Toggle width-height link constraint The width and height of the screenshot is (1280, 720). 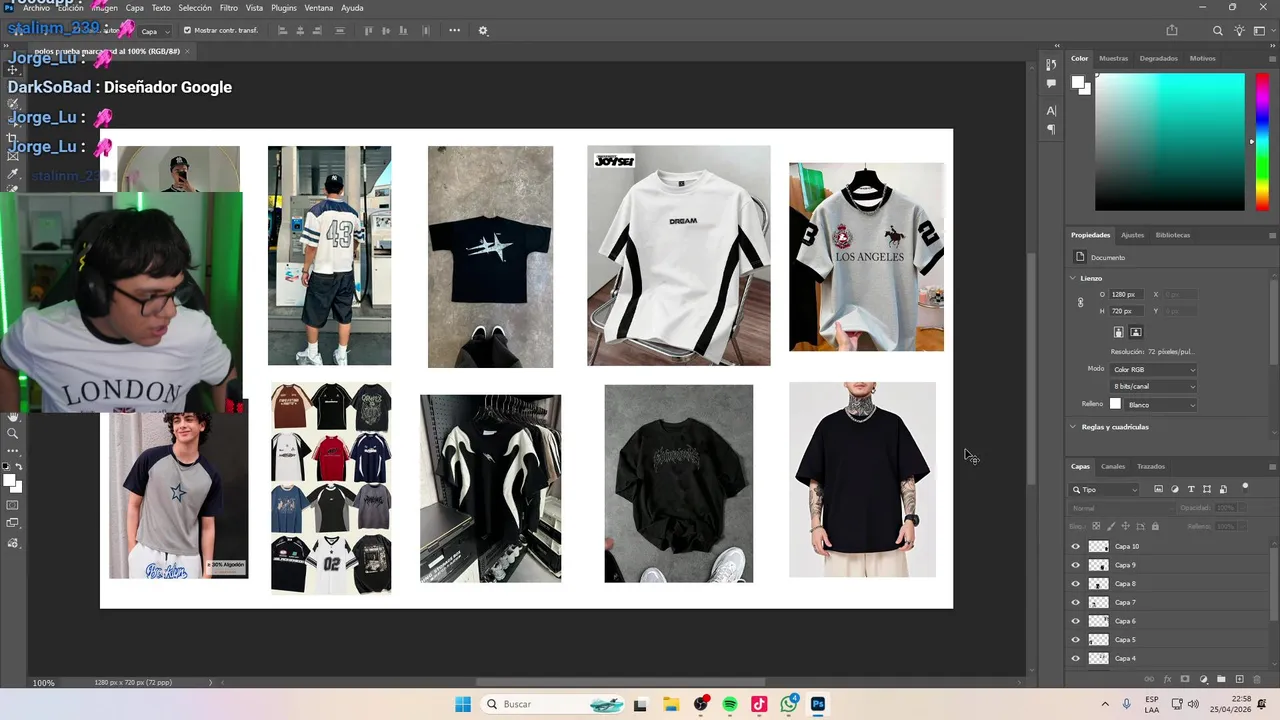tap(1080, 302)
